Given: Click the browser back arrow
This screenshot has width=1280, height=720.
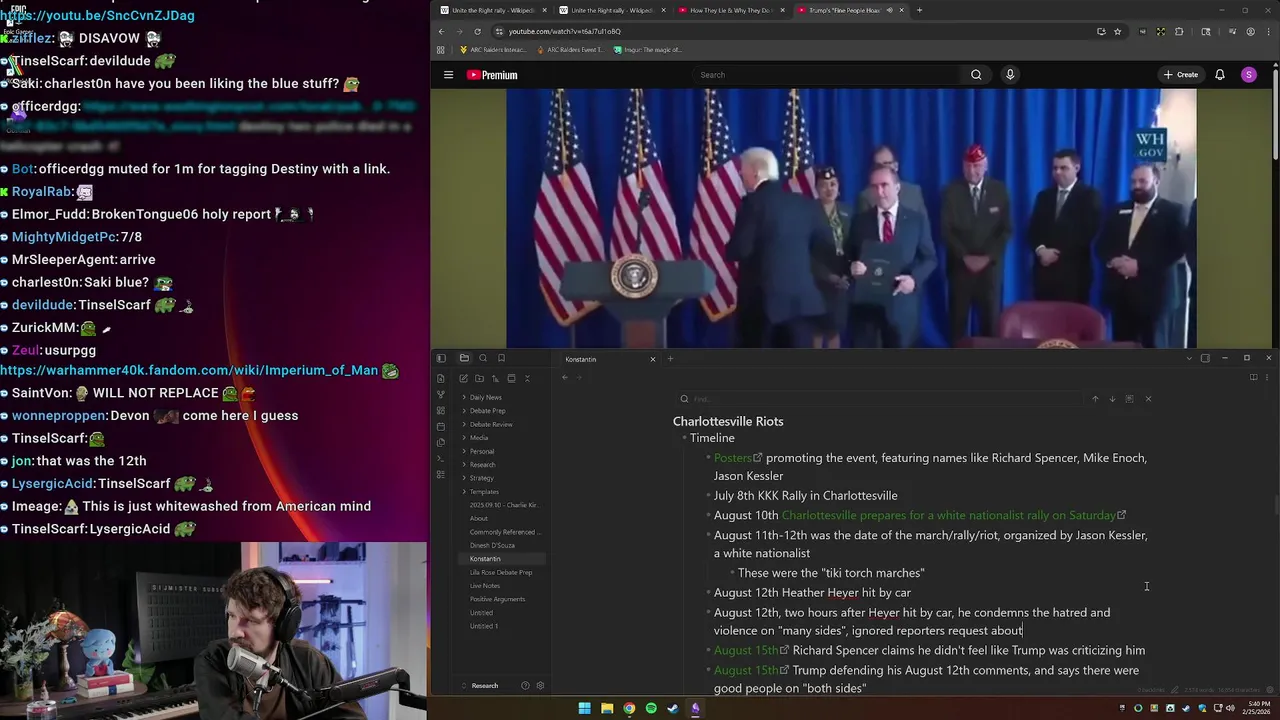Looking at the screenshot, I should click(x=442, y=31).
